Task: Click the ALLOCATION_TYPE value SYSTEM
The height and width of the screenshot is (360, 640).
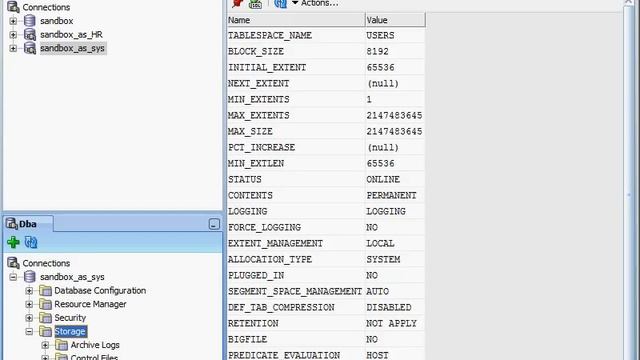Action: [x=395, y=259]
